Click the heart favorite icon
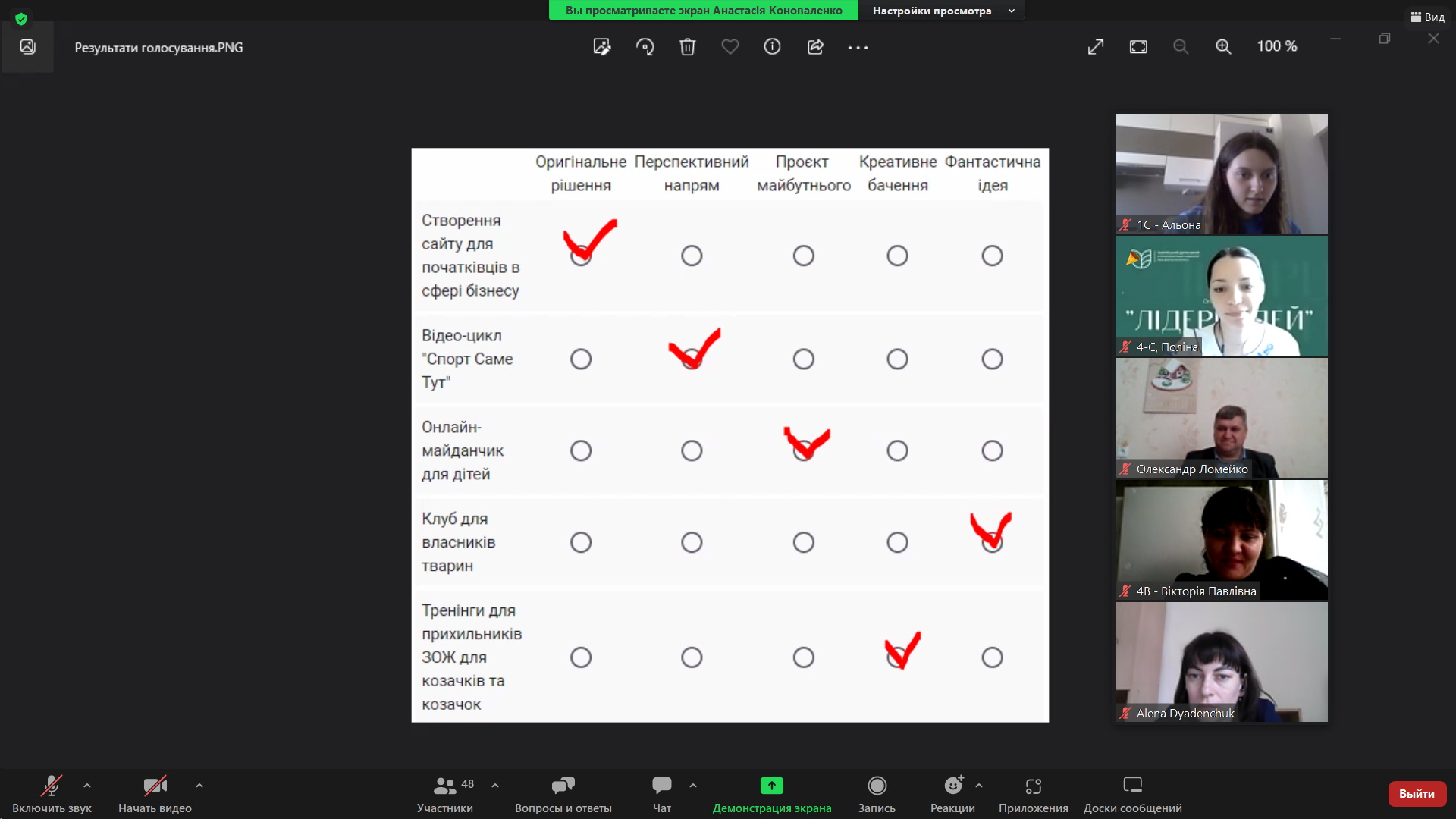 (x=730, y=47)
